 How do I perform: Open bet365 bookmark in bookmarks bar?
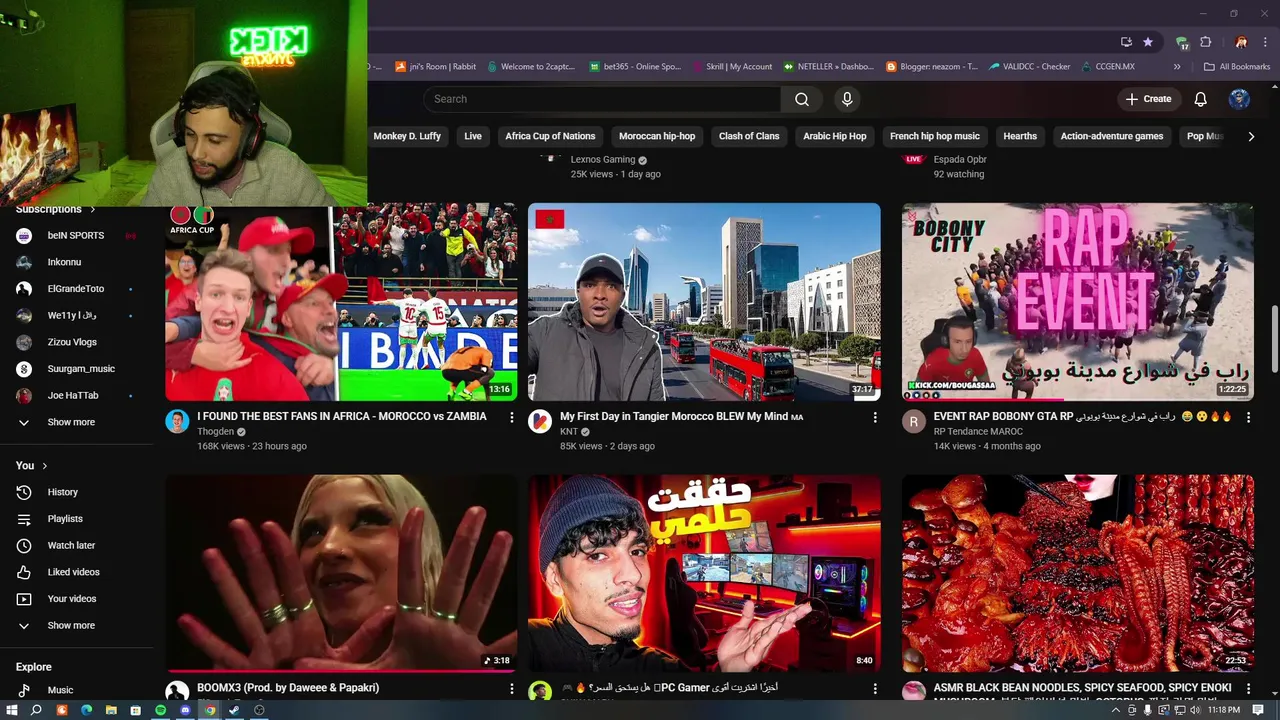click(635, 67)
